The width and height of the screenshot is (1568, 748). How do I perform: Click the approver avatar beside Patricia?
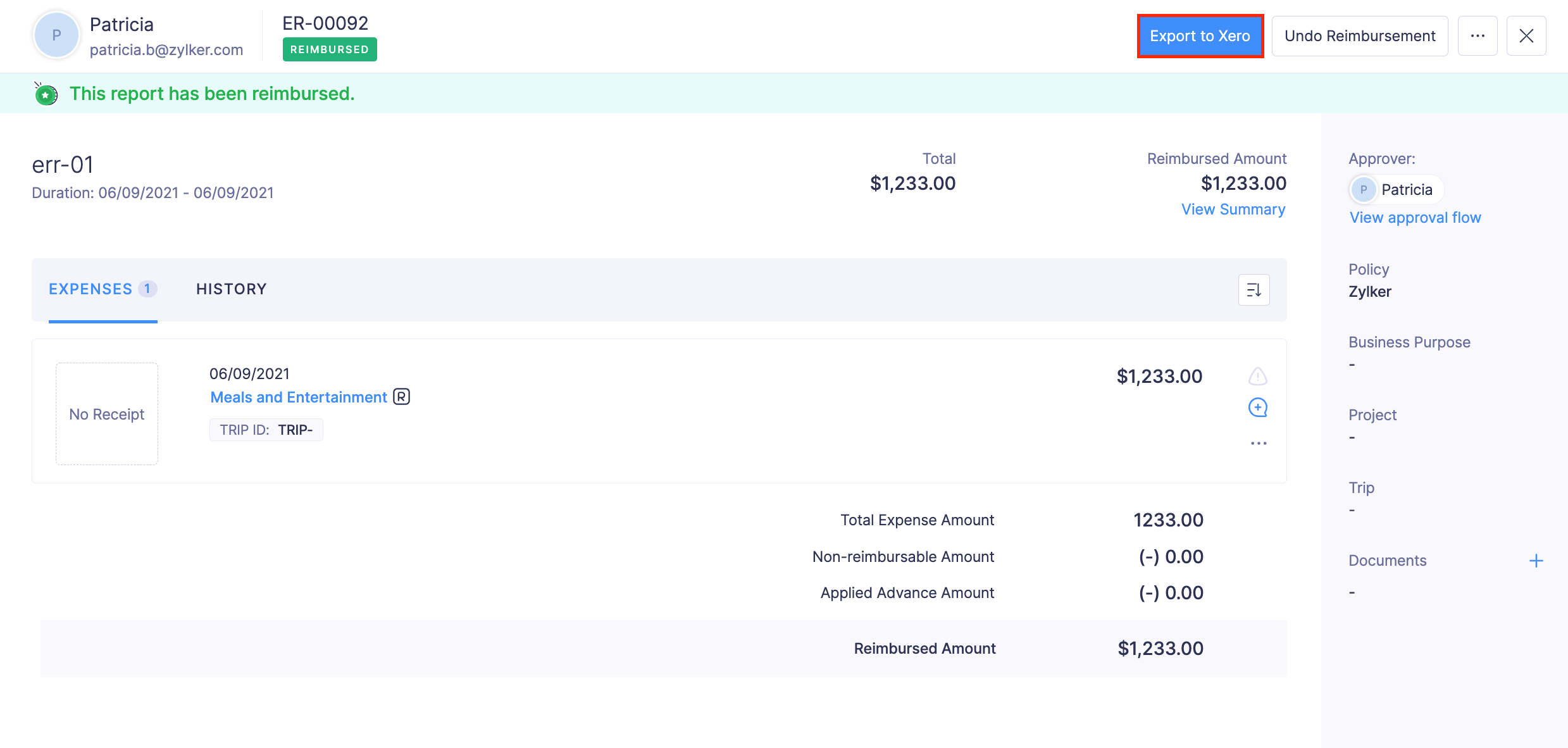tap(1364, 189)
